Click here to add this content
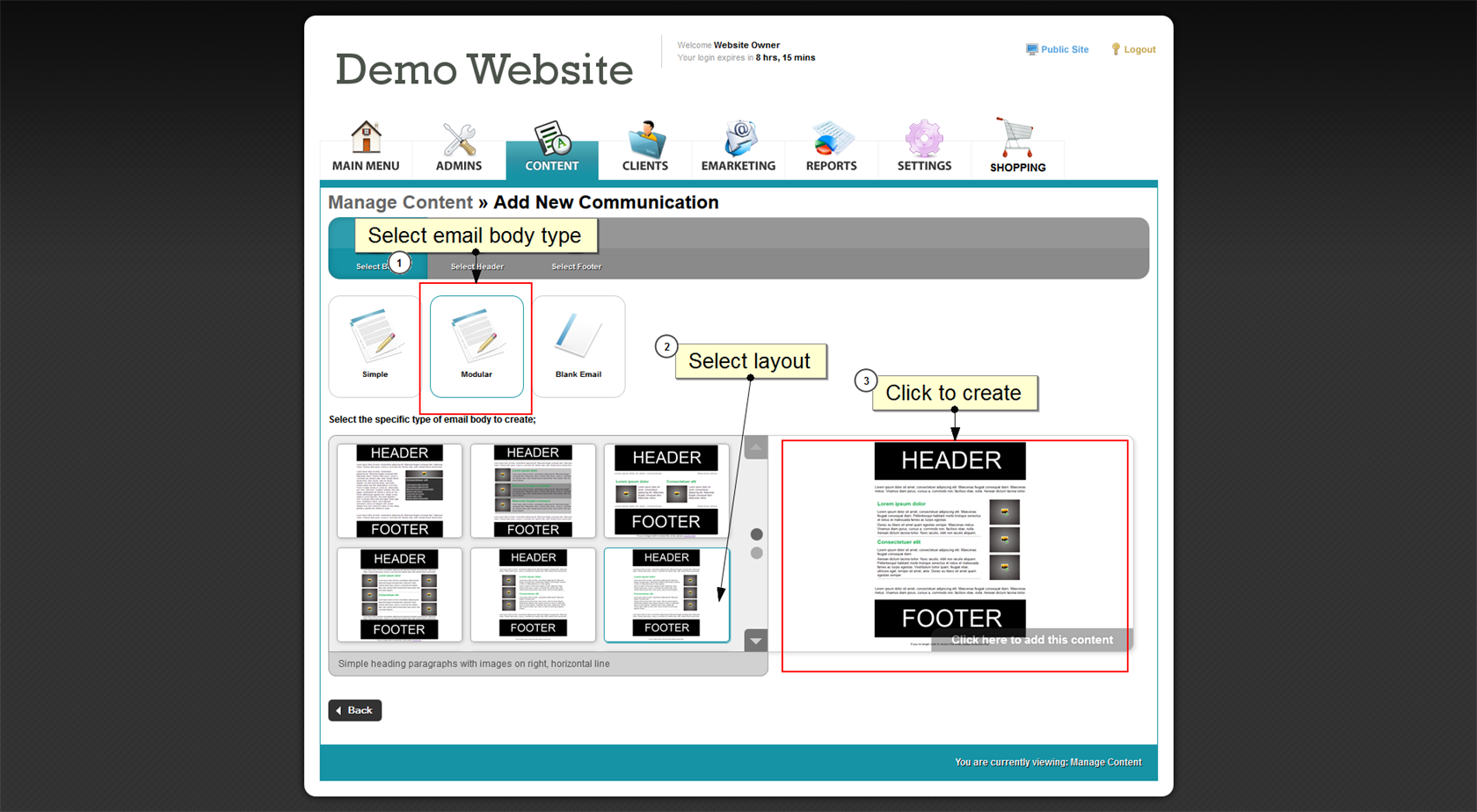 pyautogui.click(x=1031, y=640)
